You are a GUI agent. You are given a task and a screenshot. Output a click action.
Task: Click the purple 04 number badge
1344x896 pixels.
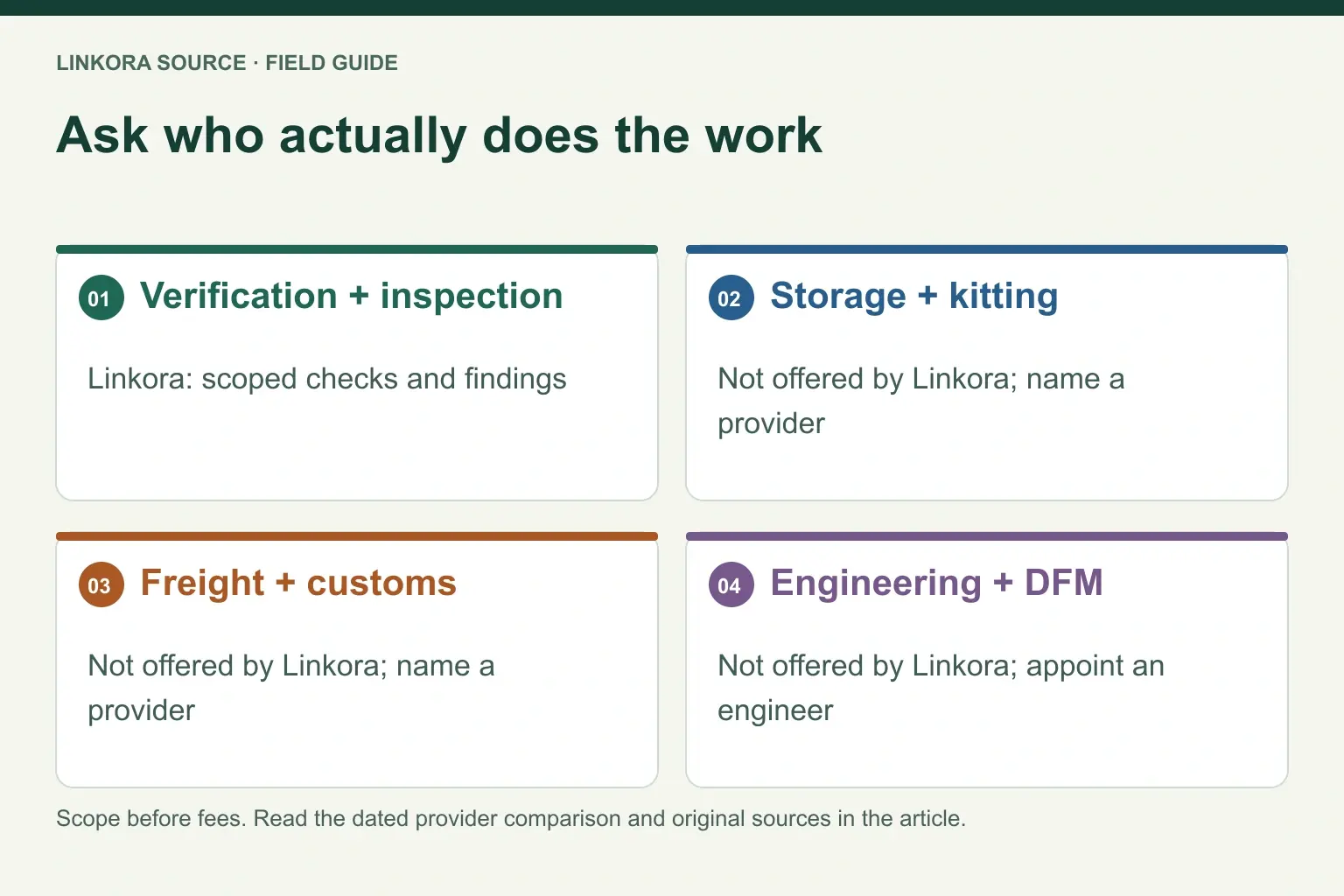click(731, 584)
